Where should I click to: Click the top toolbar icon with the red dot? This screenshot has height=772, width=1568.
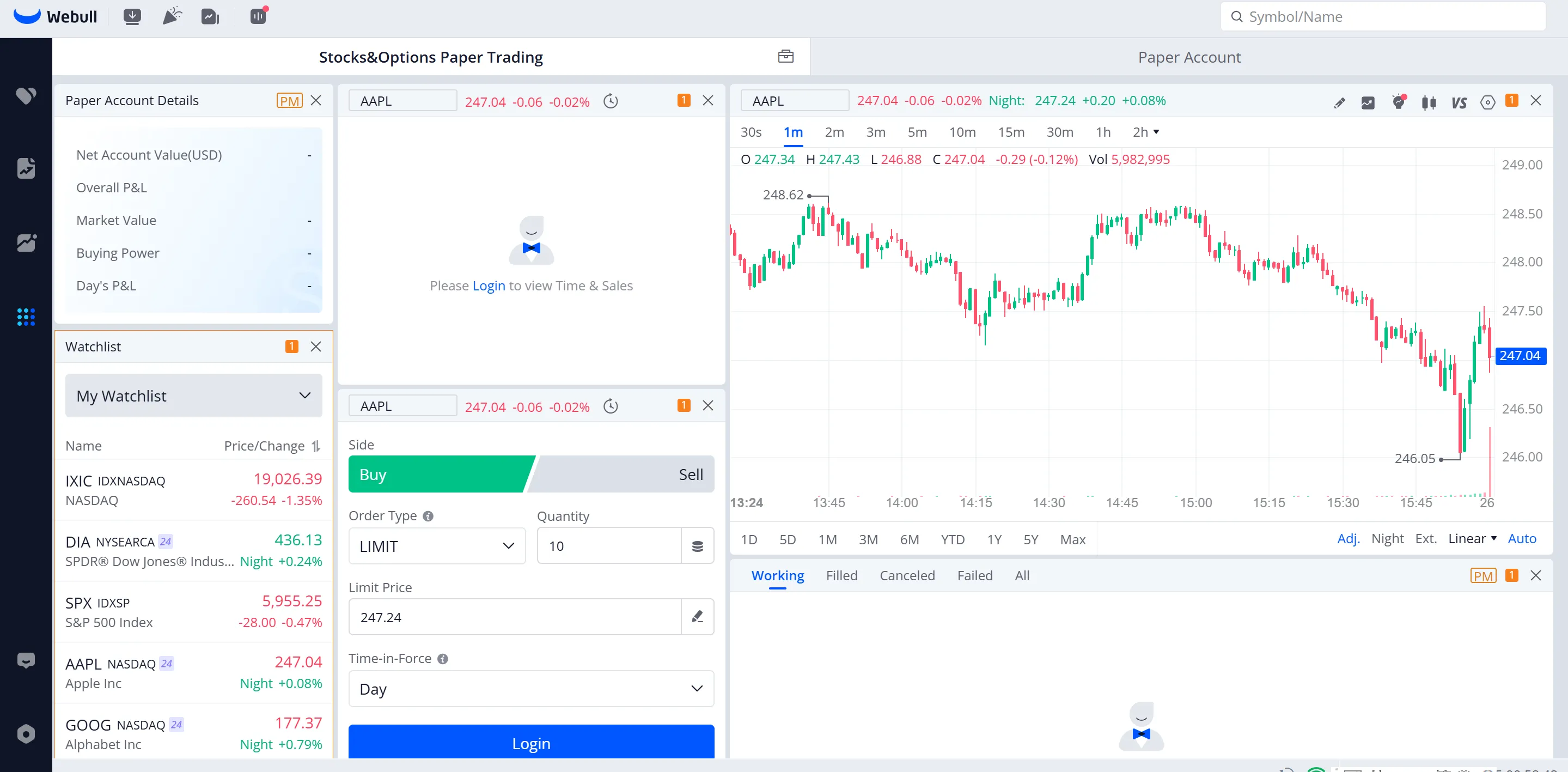pyautogui.click(x=259, y=16)
